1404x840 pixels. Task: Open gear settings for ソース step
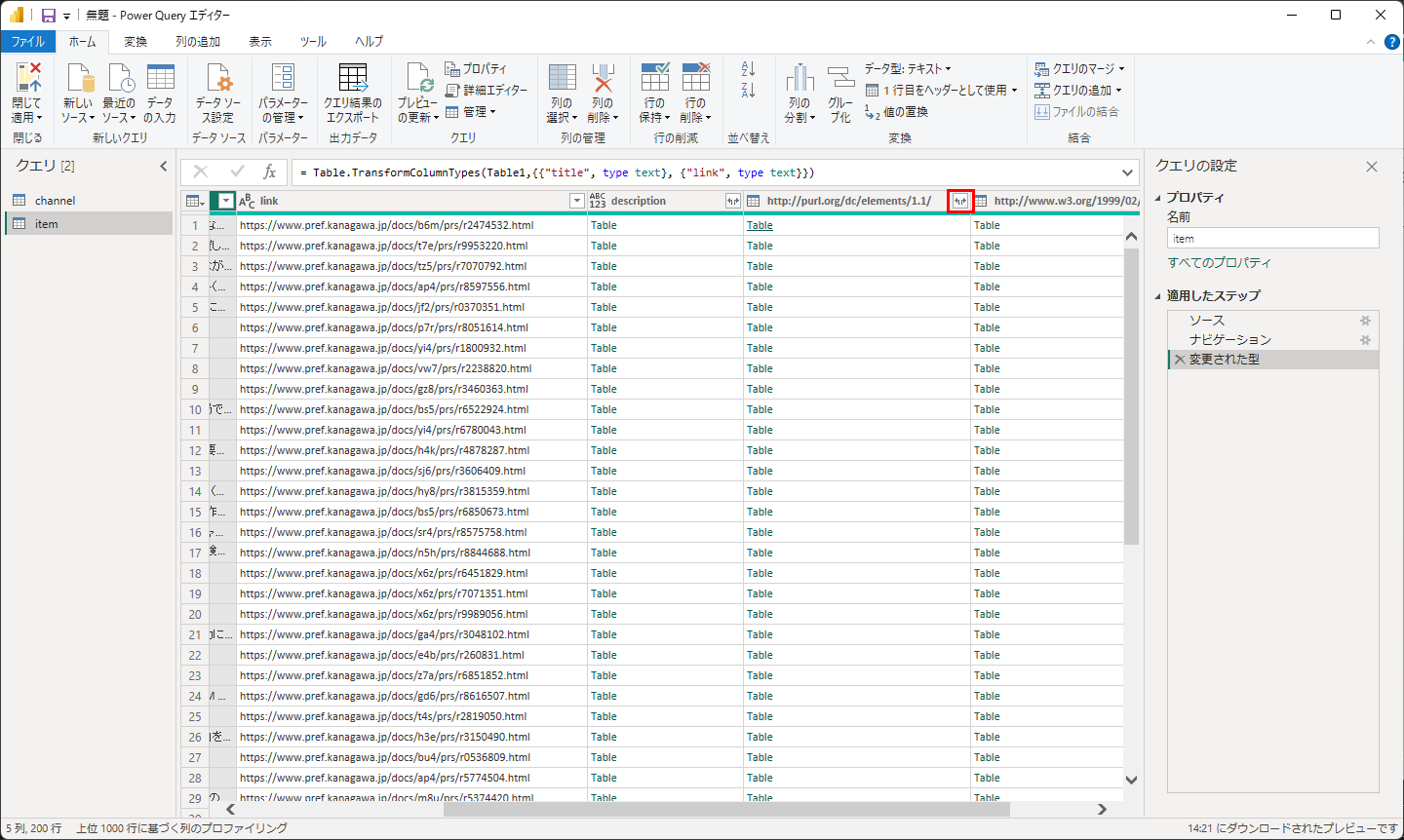coord(1365,321)
